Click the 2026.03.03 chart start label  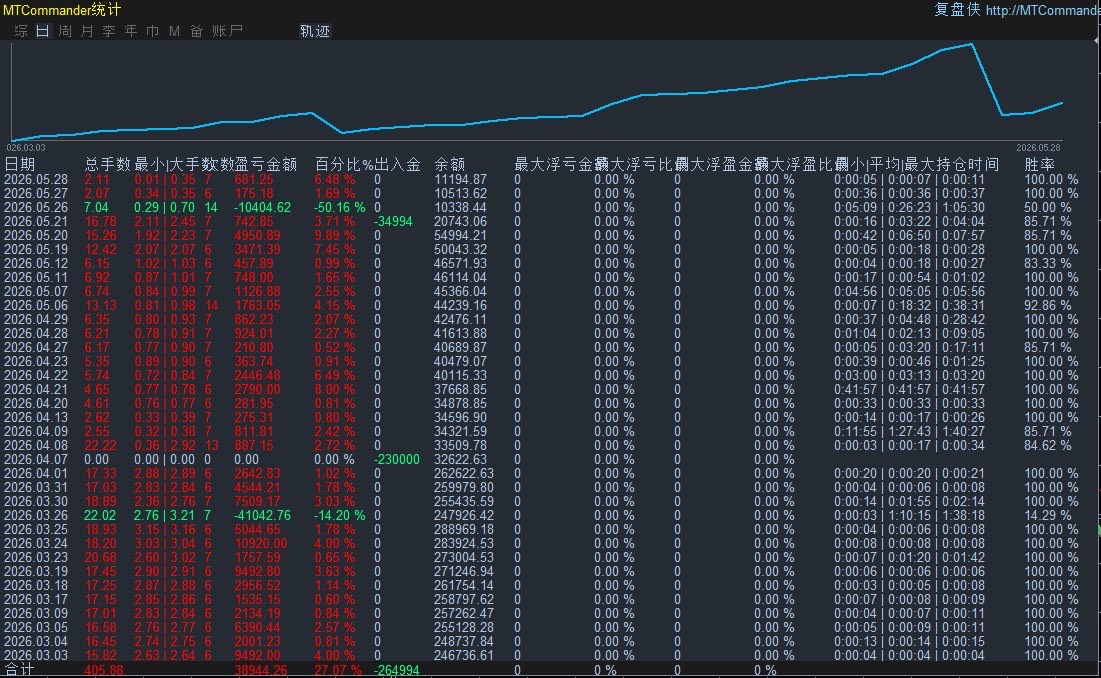(26, 147)
